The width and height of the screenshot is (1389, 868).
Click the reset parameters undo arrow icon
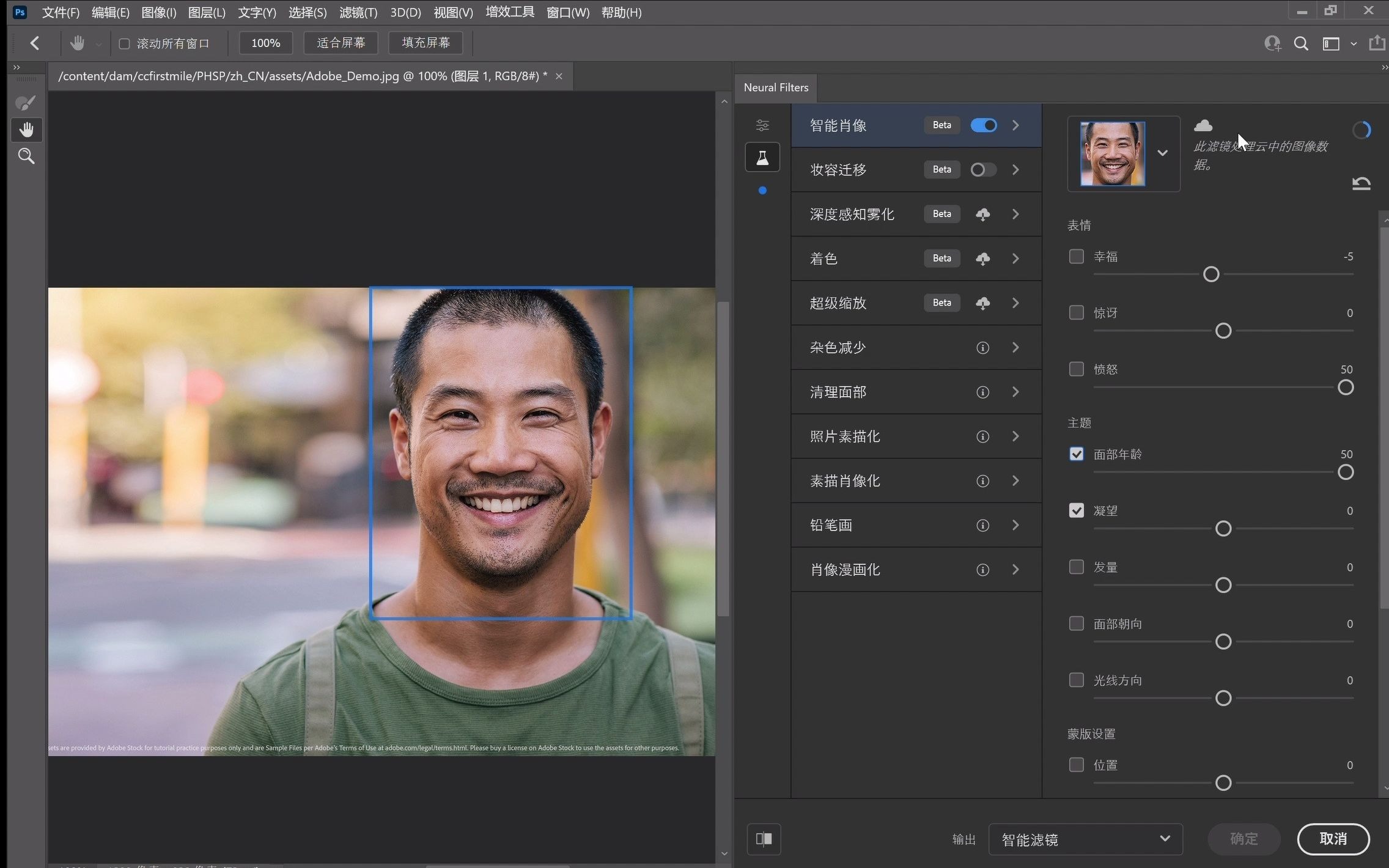(x=1361, y=183)
